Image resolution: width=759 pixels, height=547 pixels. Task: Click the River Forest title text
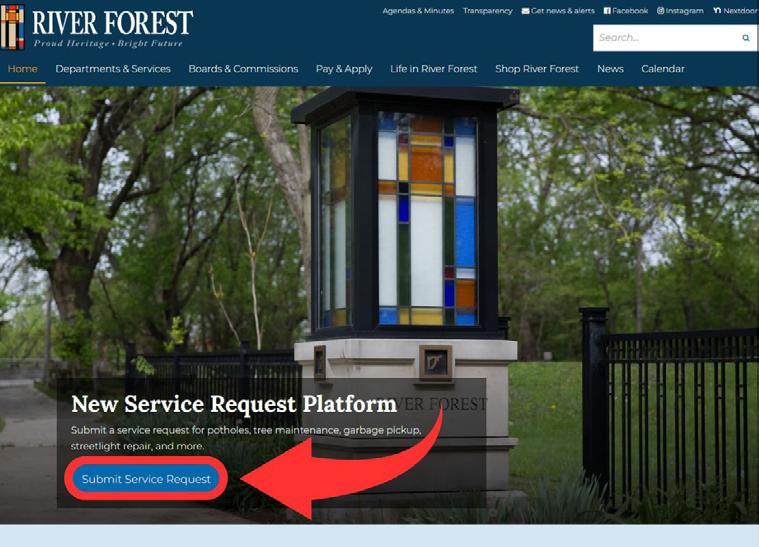coord(112,23)
